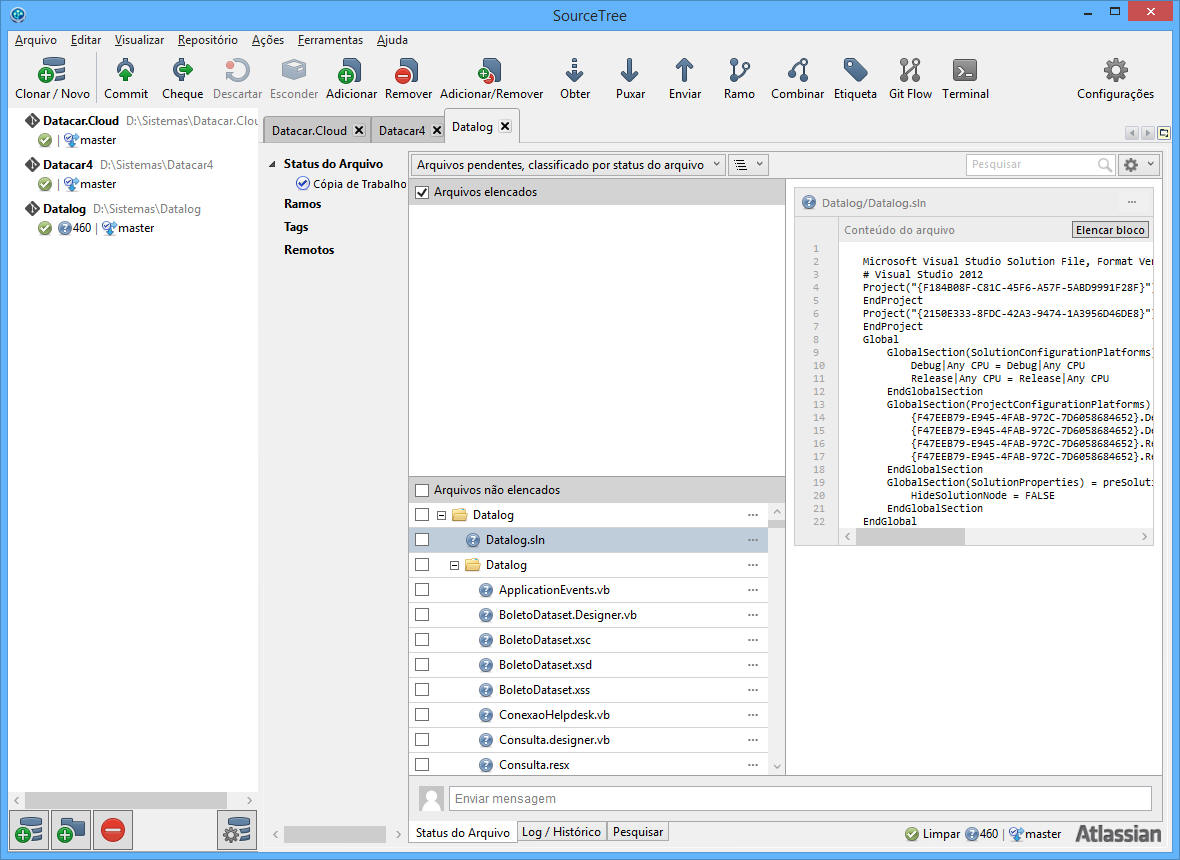Image resolution: width=1180 pixels, height=860 pixels.
Task: Click the Descartar toolbar icon
Action: coord(237,71)
